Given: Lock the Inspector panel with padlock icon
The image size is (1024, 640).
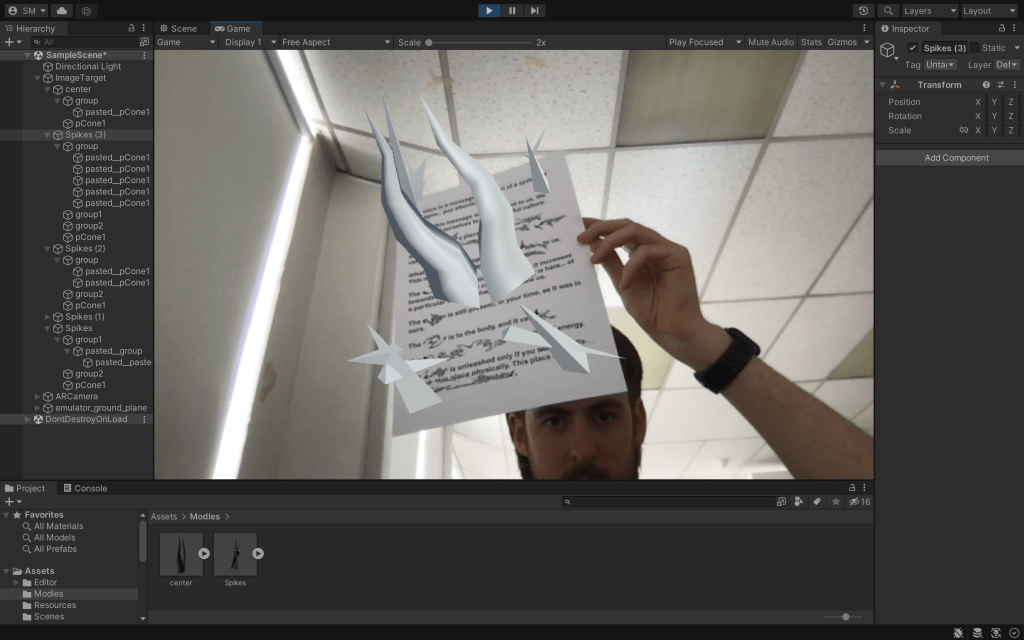Looking at the screenshot, I should click(1001, 28).
